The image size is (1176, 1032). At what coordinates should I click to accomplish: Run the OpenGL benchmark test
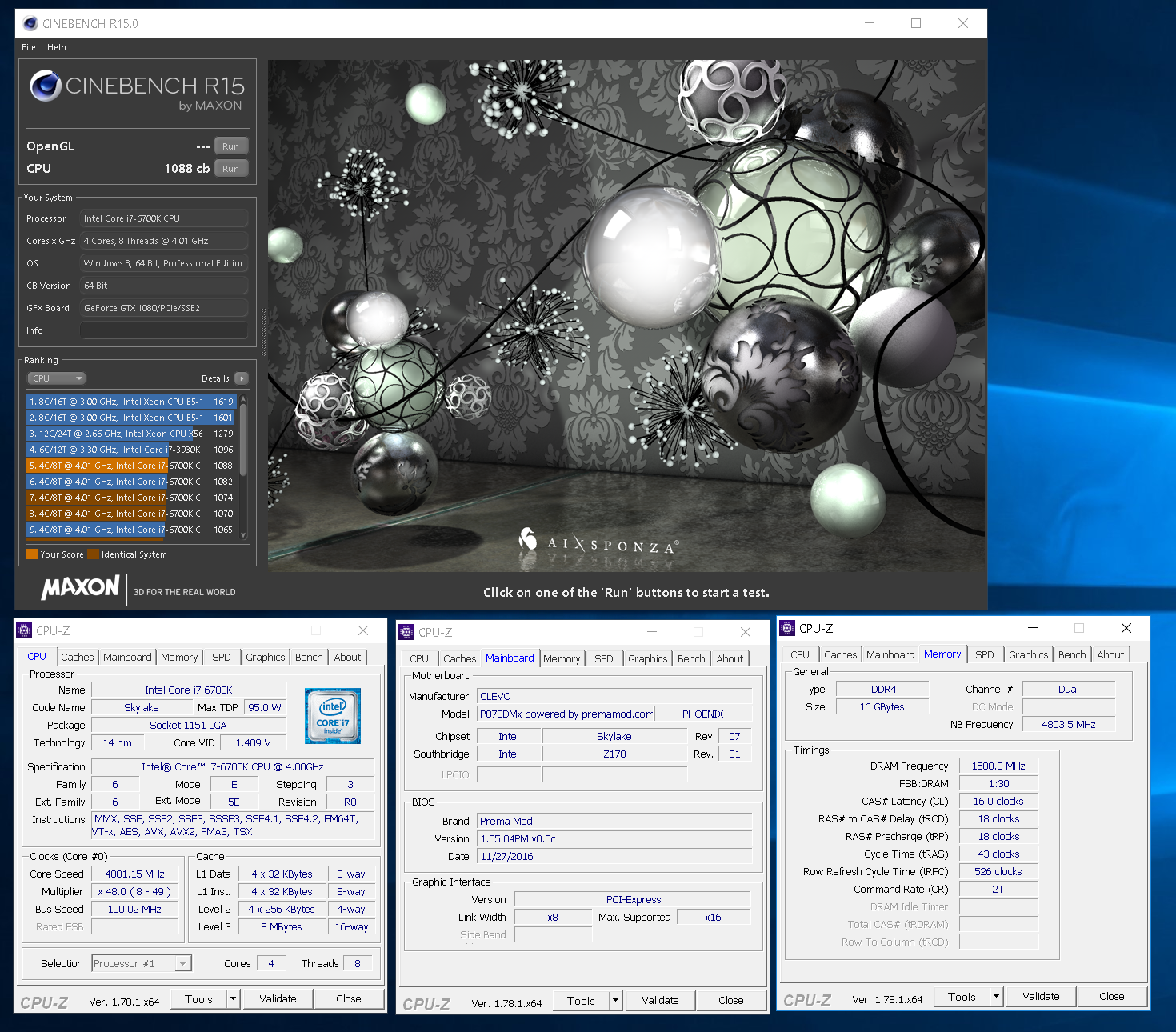(231, 146)
